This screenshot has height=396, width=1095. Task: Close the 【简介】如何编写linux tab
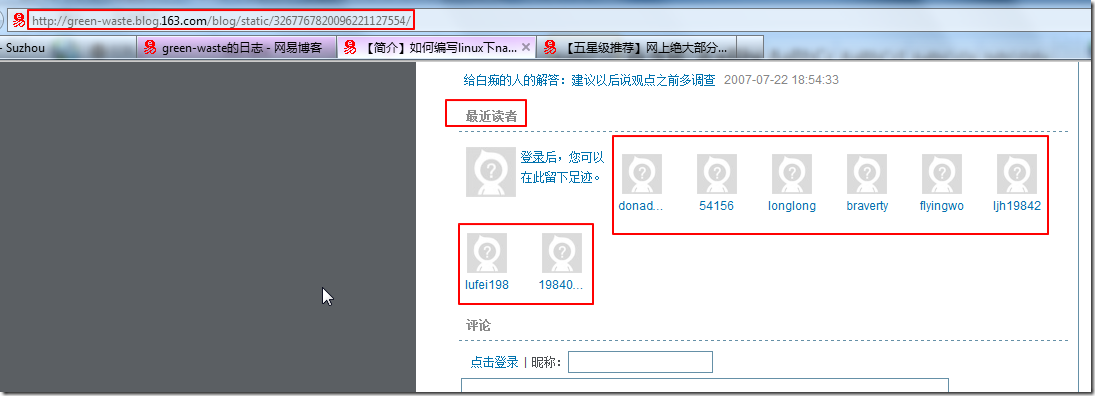point(527,47)
